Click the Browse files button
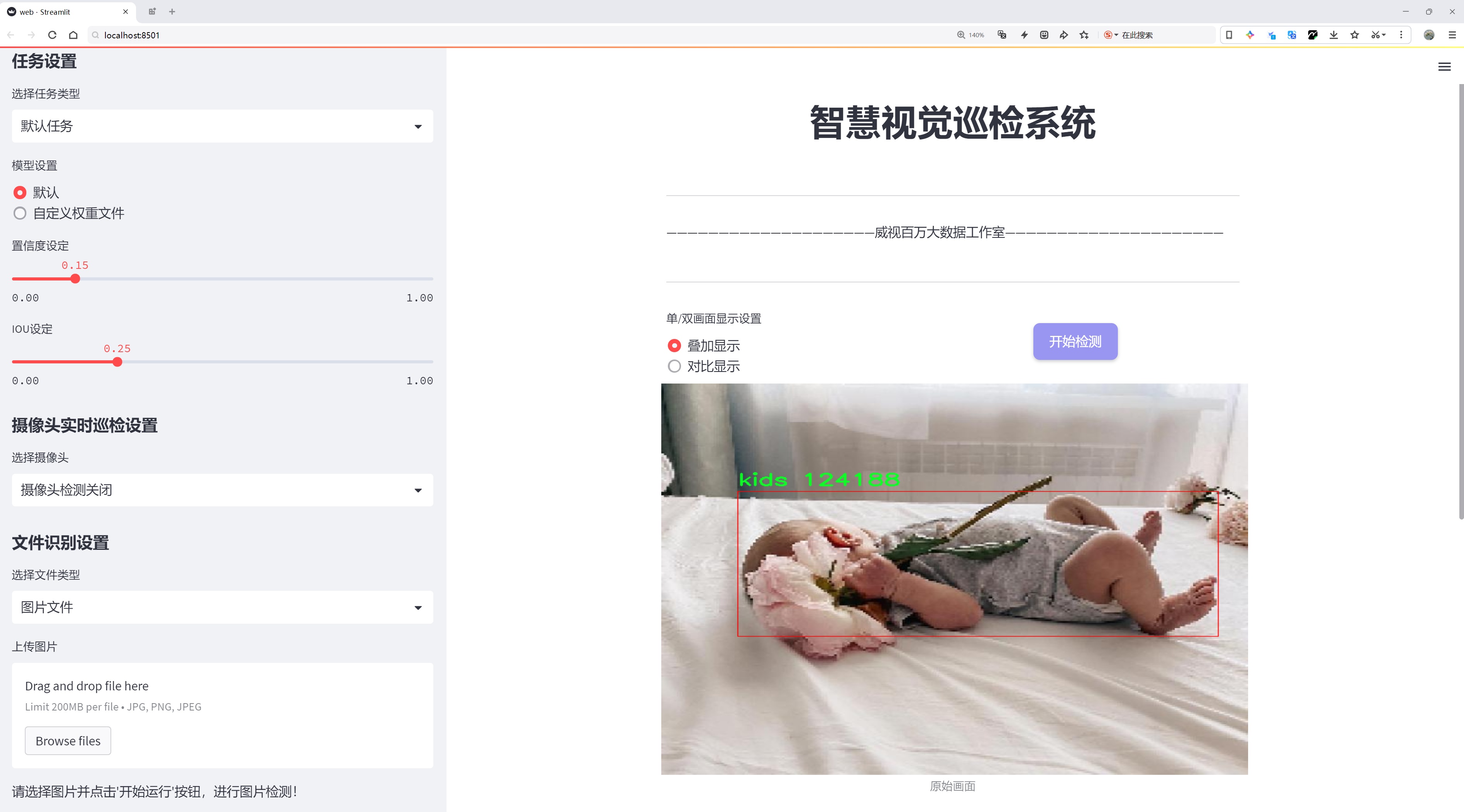This screenshot has width=1464, height=812. pos(67,741)
